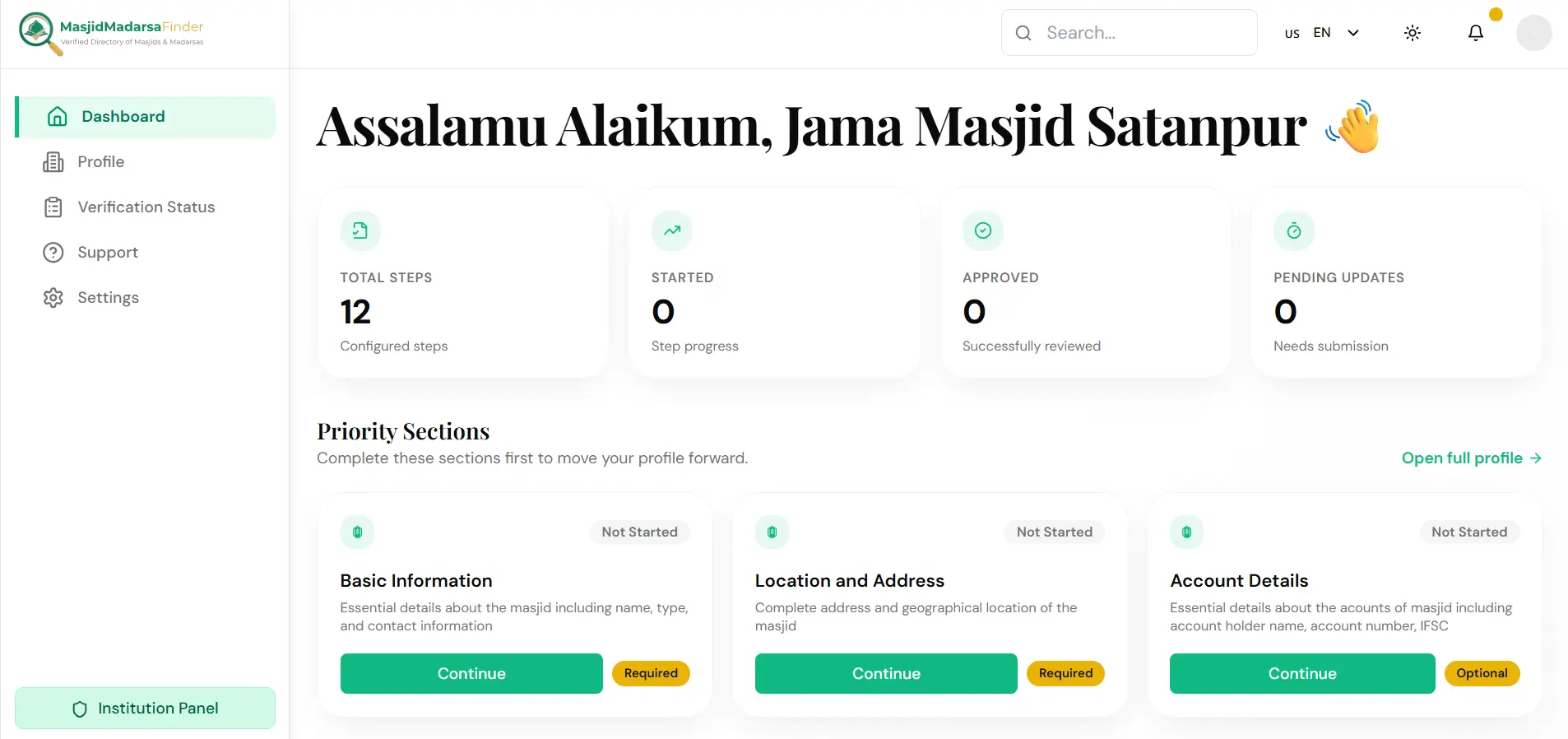Click the Pending Updates timer icon

pyautogui.click(x=1294, y=230)
